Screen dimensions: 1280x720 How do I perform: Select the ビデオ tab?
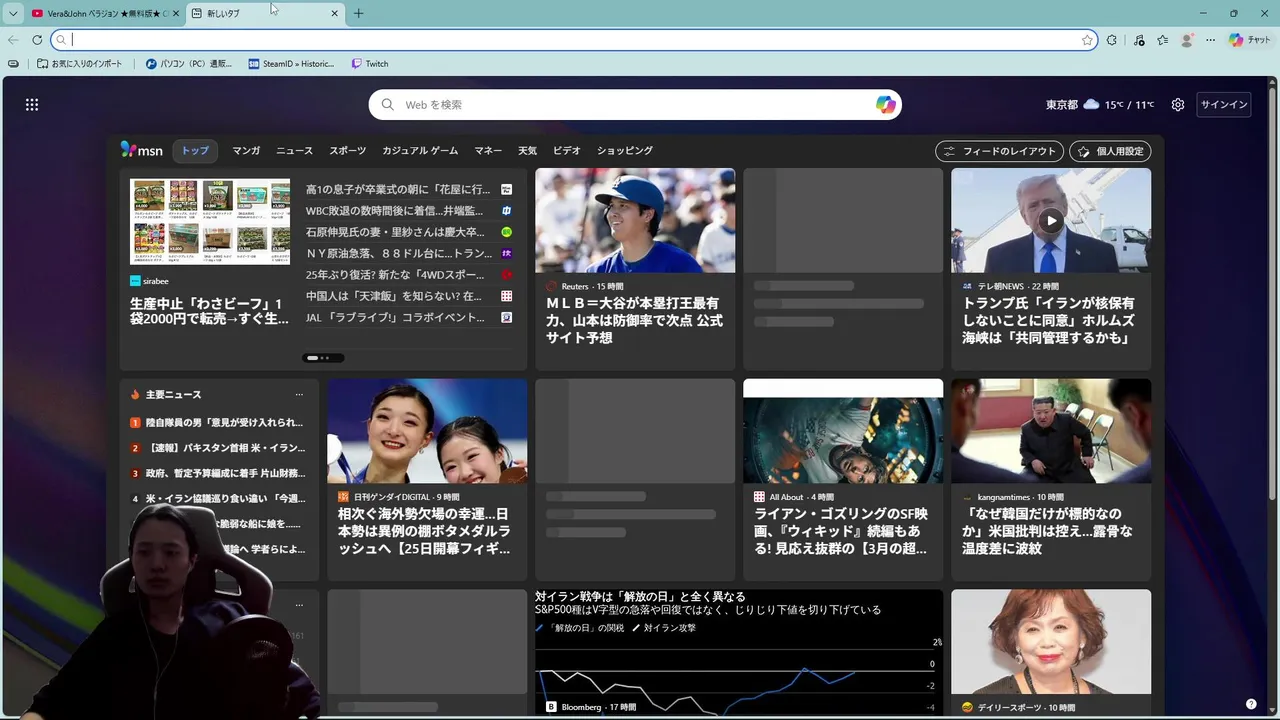point(567,151)
